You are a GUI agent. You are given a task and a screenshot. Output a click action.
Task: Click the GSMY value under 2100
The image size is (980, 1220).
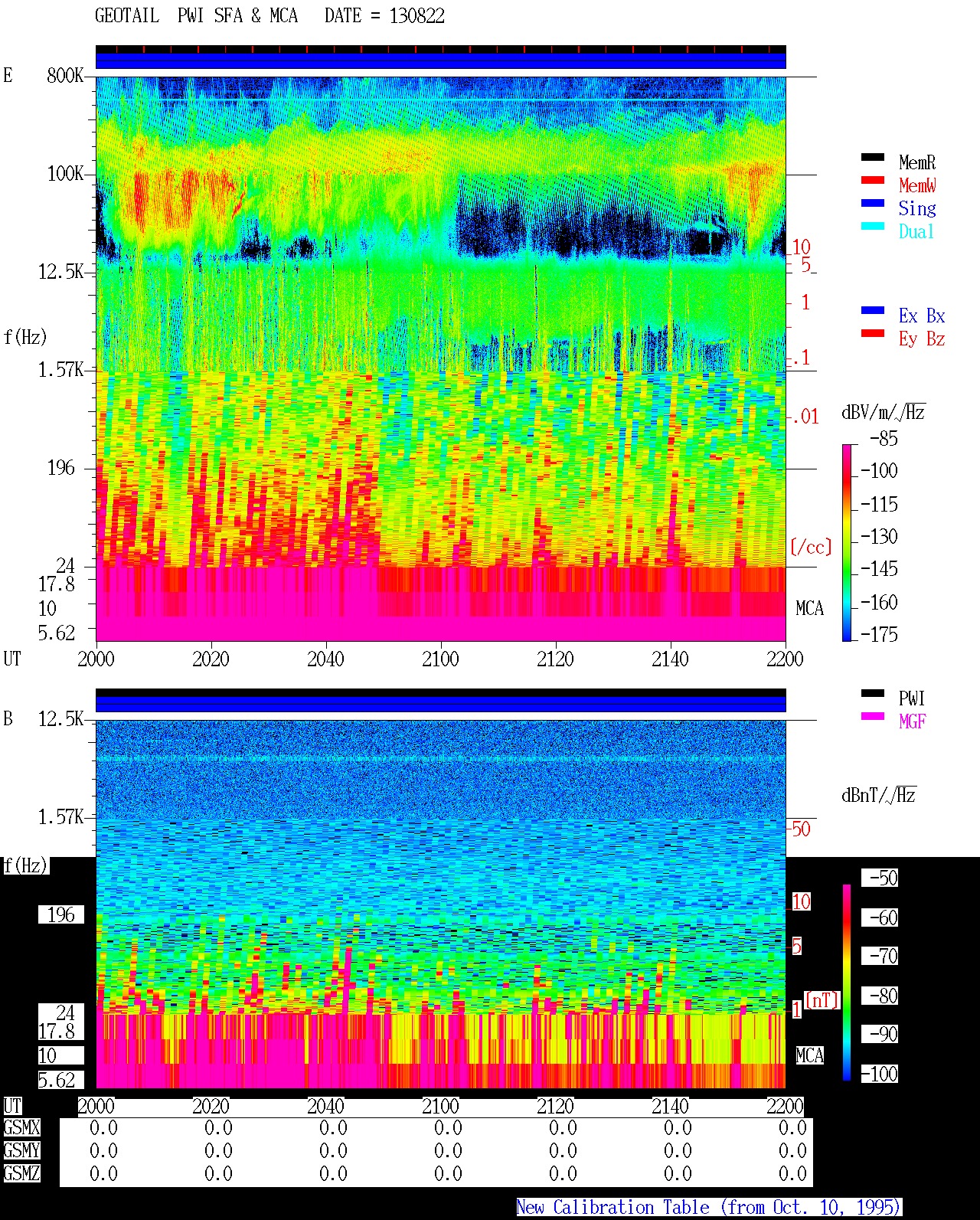coord(448,1151)
